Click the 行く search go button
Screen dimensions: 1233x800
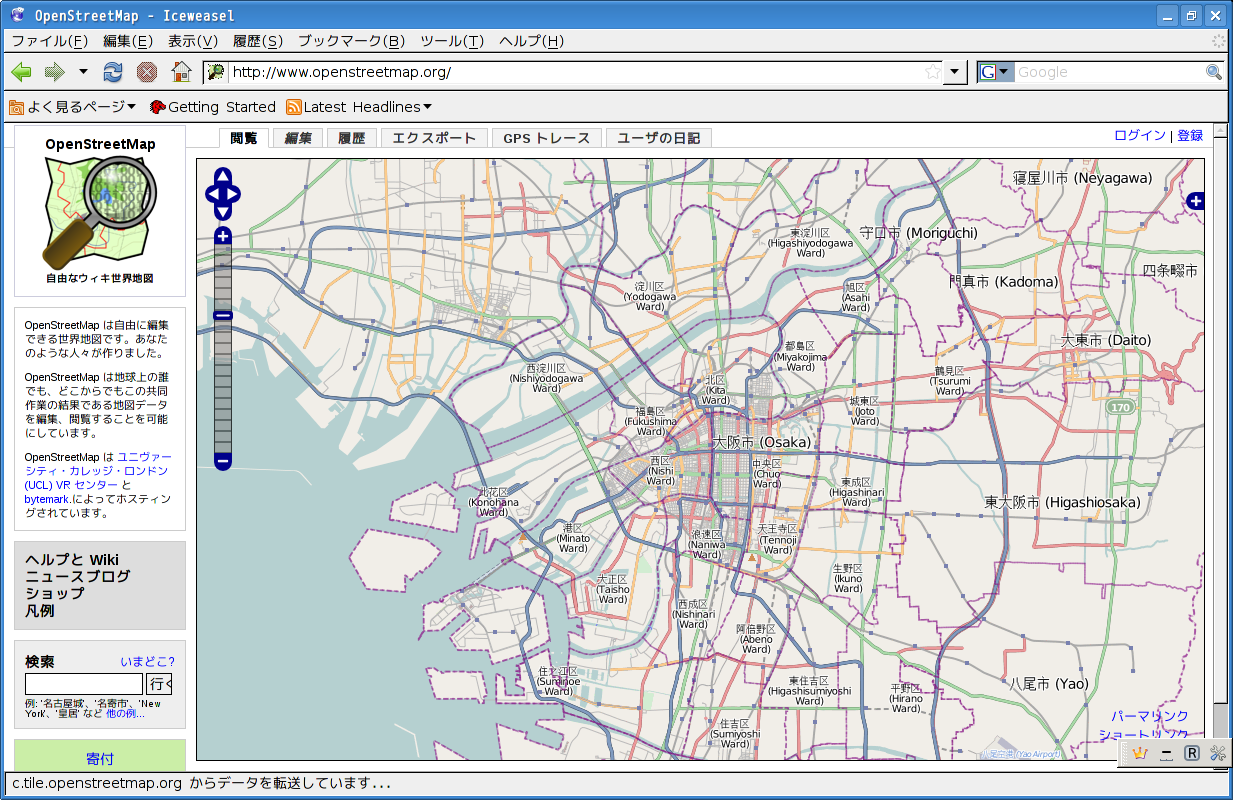pos(160,684)
